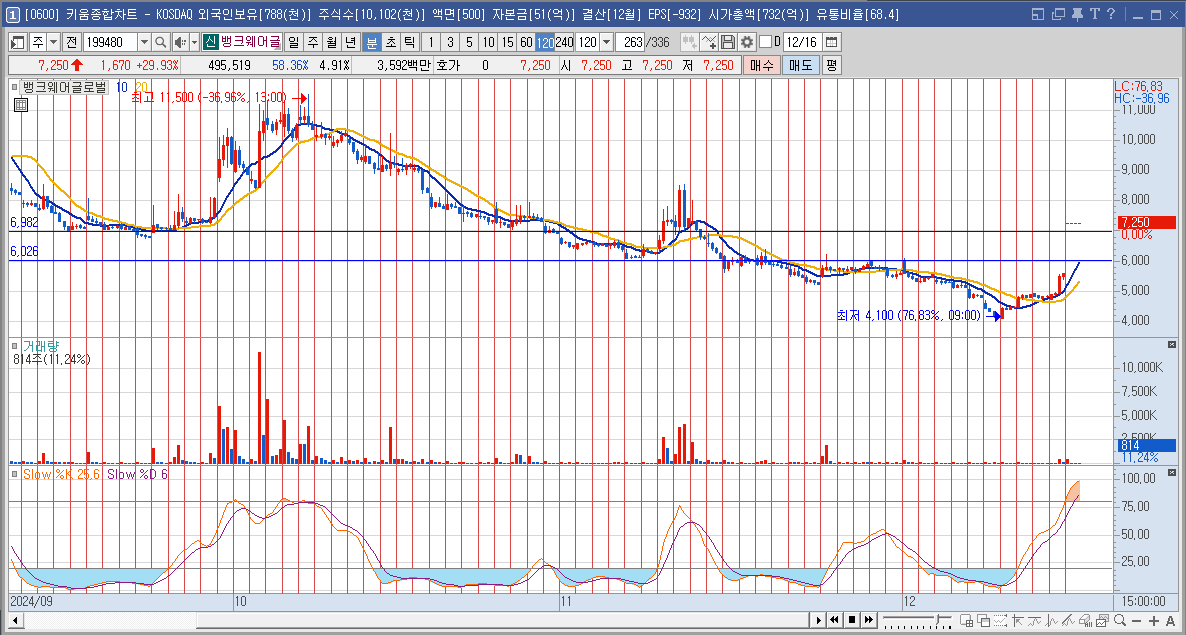Click the bar count field 263
Screen dimensions: 1186x635
pyautogui.click(x=630, y=42)
